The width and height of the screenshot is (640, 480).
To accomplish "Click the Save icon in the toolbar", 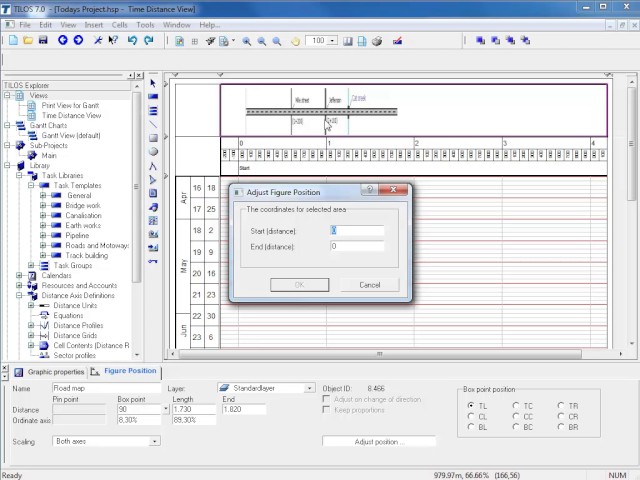I will [43, 40].
